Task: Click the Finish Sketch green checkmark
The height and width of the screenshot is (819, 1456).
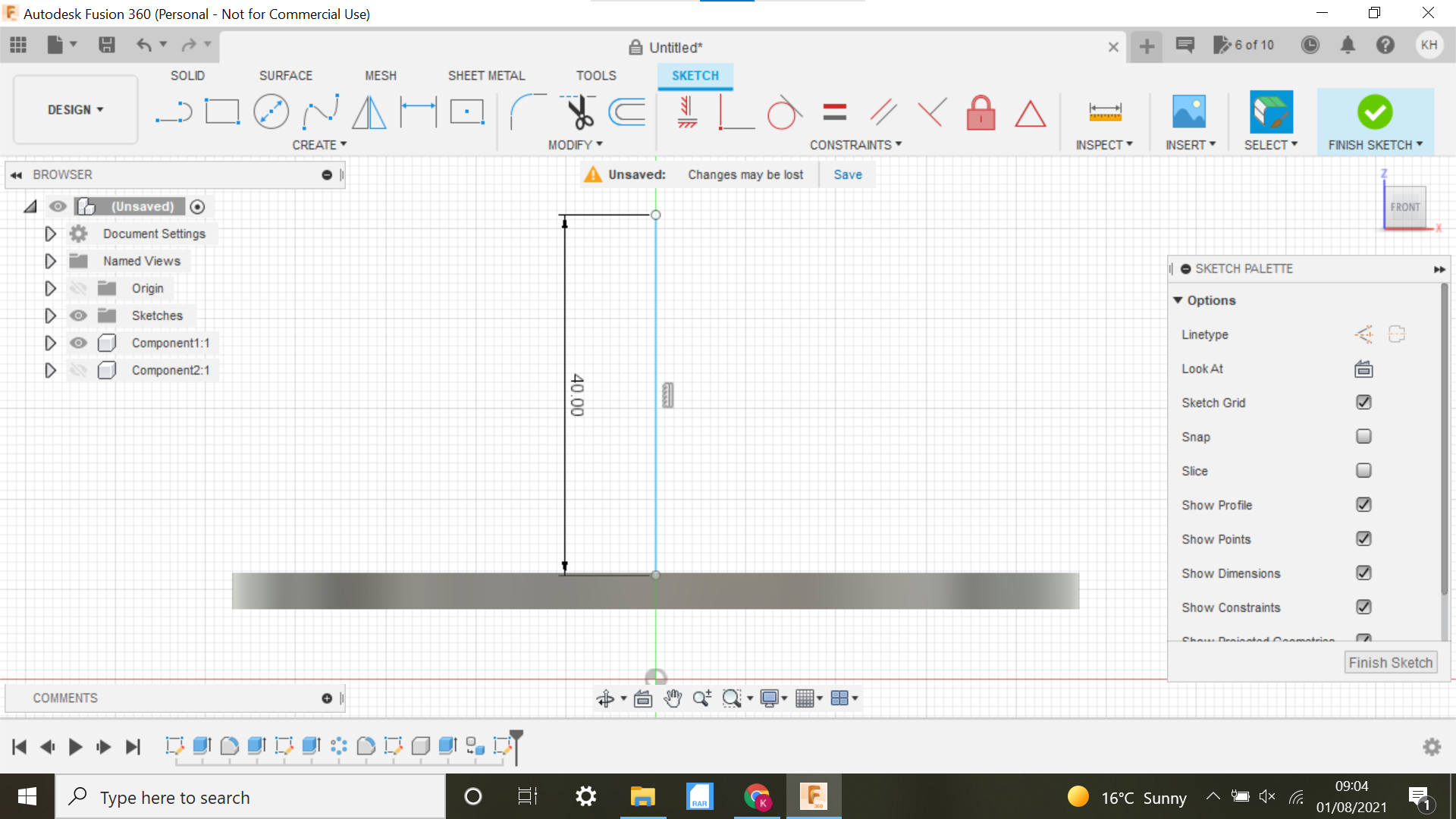Action: [1374, 111]
